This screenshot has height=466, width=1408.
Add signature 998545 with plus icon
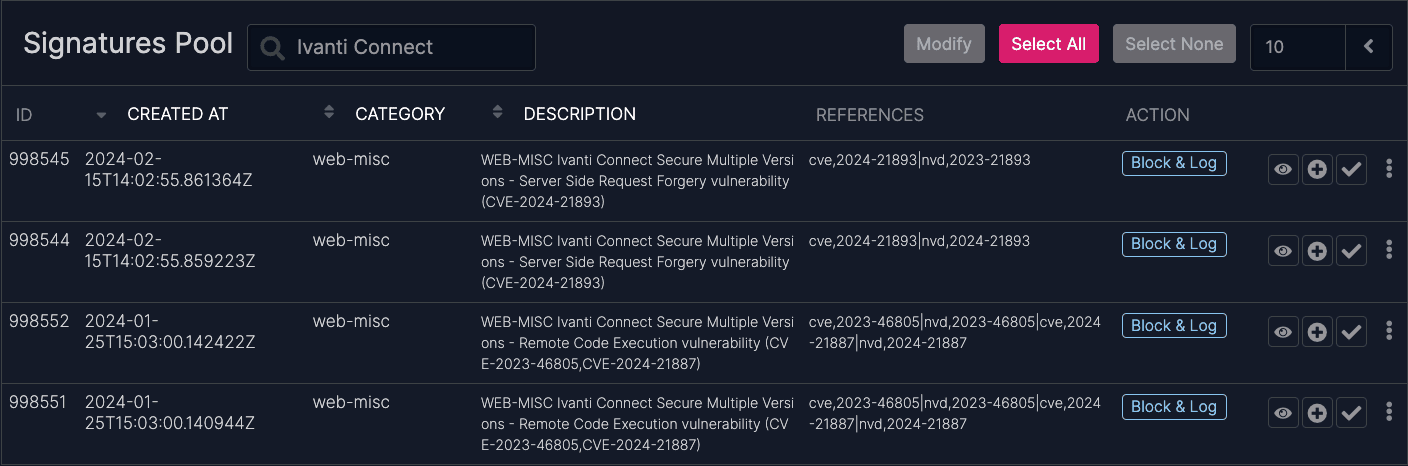click(1317, 169)
